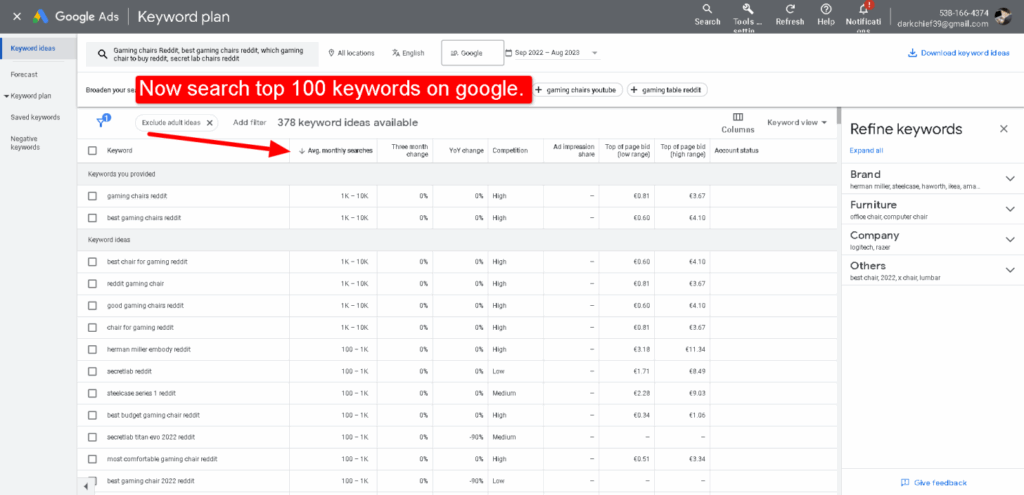Click the filter funnel icon
Viewport: 1024px width, 495px height.
point(103,121)
